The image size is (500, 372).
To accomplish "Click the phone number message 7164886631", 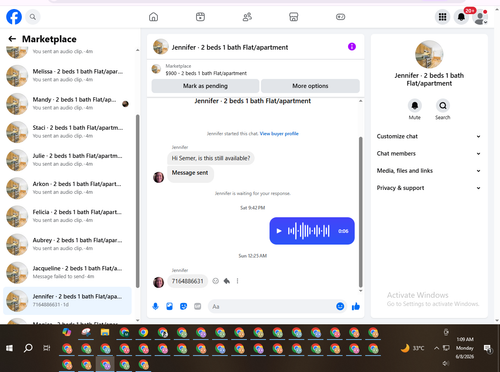I will pos(187,281).
